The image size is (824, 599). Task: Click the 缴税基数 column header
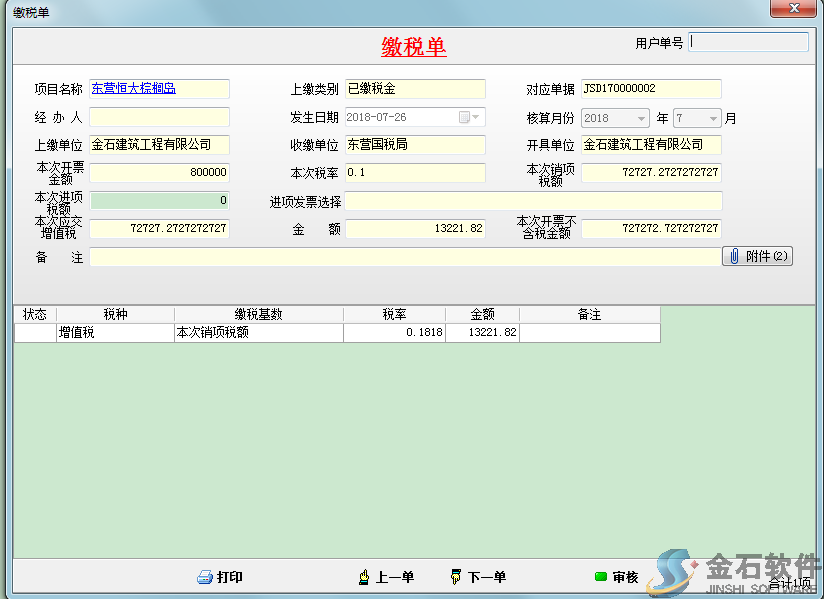coord(258,314)
